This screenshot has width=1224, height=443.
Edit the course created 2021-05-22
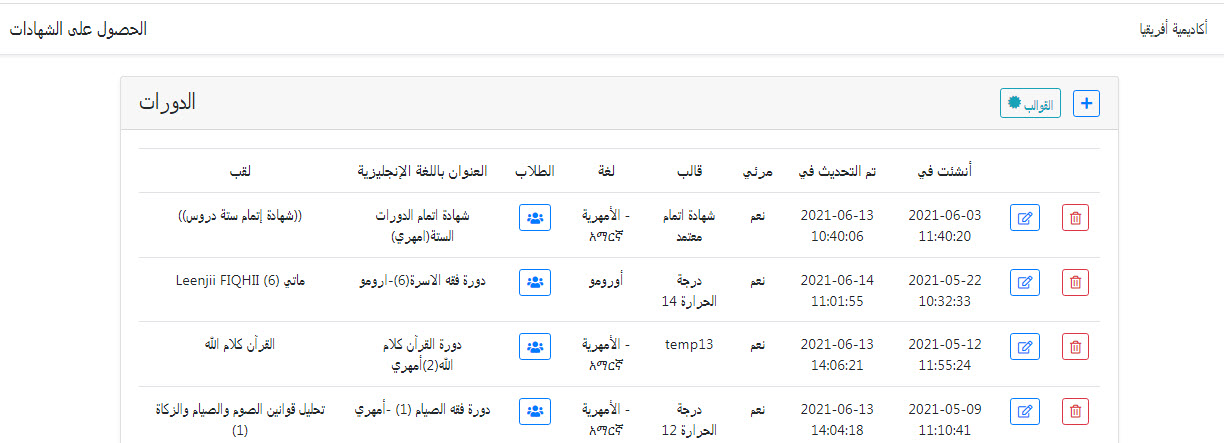pos(1024,283)
